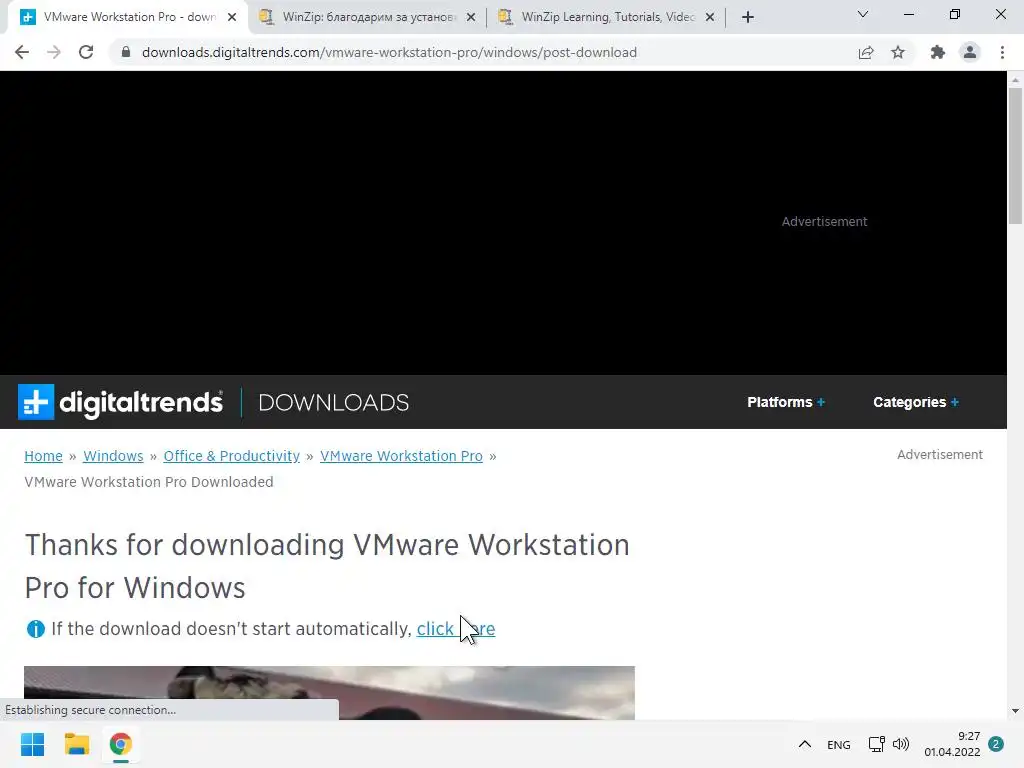Open Office & Productivity breadcrumb
The image size is (1024, 768).
[x=231, y=456]
